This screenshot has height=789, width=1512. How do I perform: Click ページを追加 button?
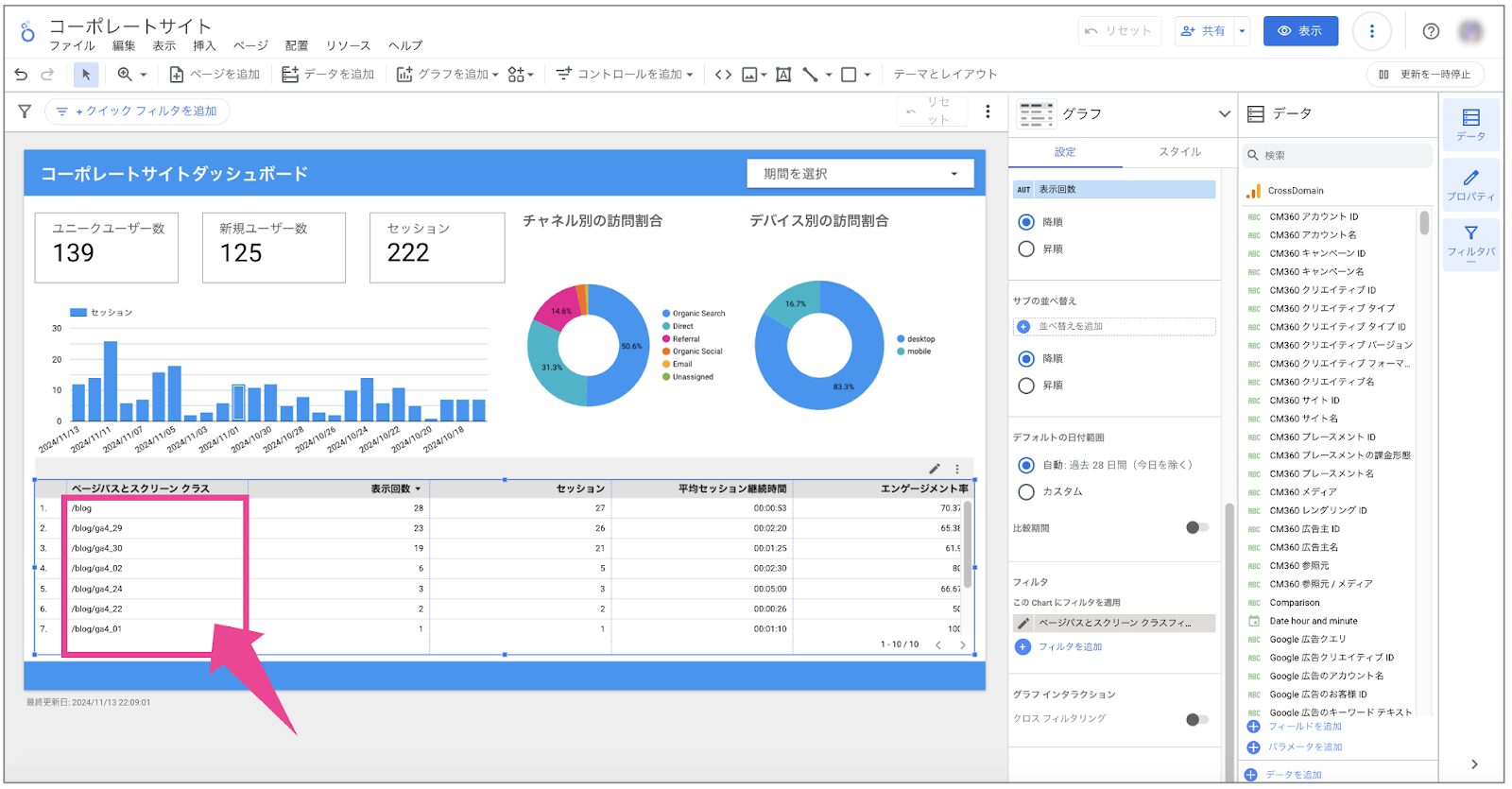pyautogui.click(x=215, y=74)
